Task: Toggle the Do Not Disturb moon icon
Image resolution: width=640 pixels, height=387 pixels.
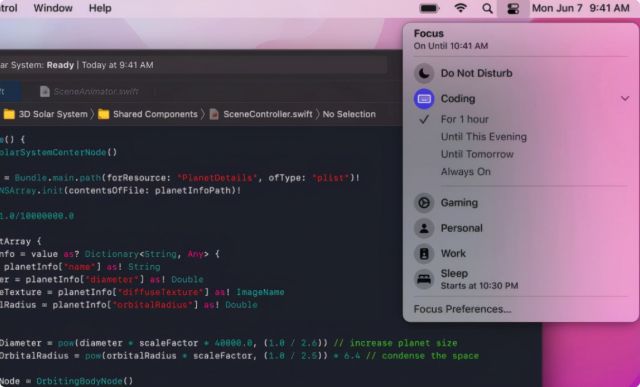Action: pos(424,73)
